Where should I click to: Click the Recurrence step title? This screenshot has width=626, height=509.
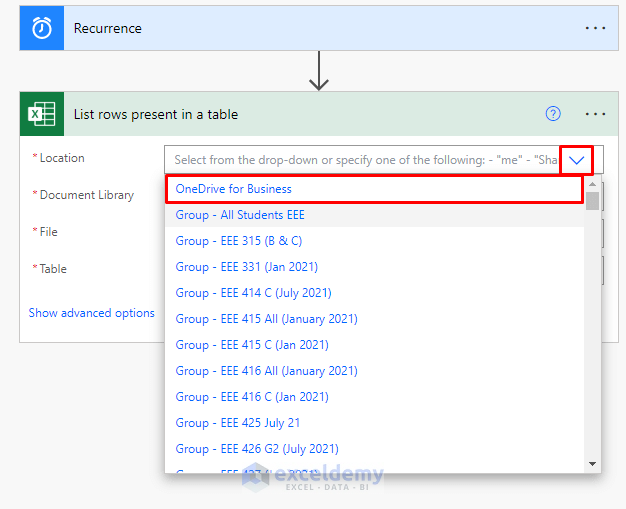(x=108, y=28)
